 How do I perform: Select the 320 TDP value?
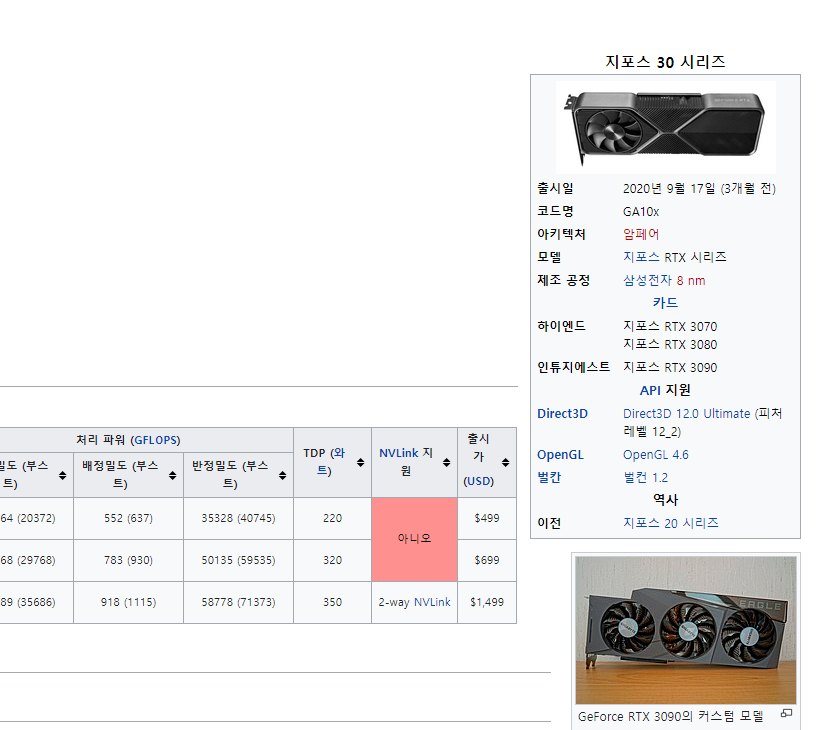pos(333,560)
